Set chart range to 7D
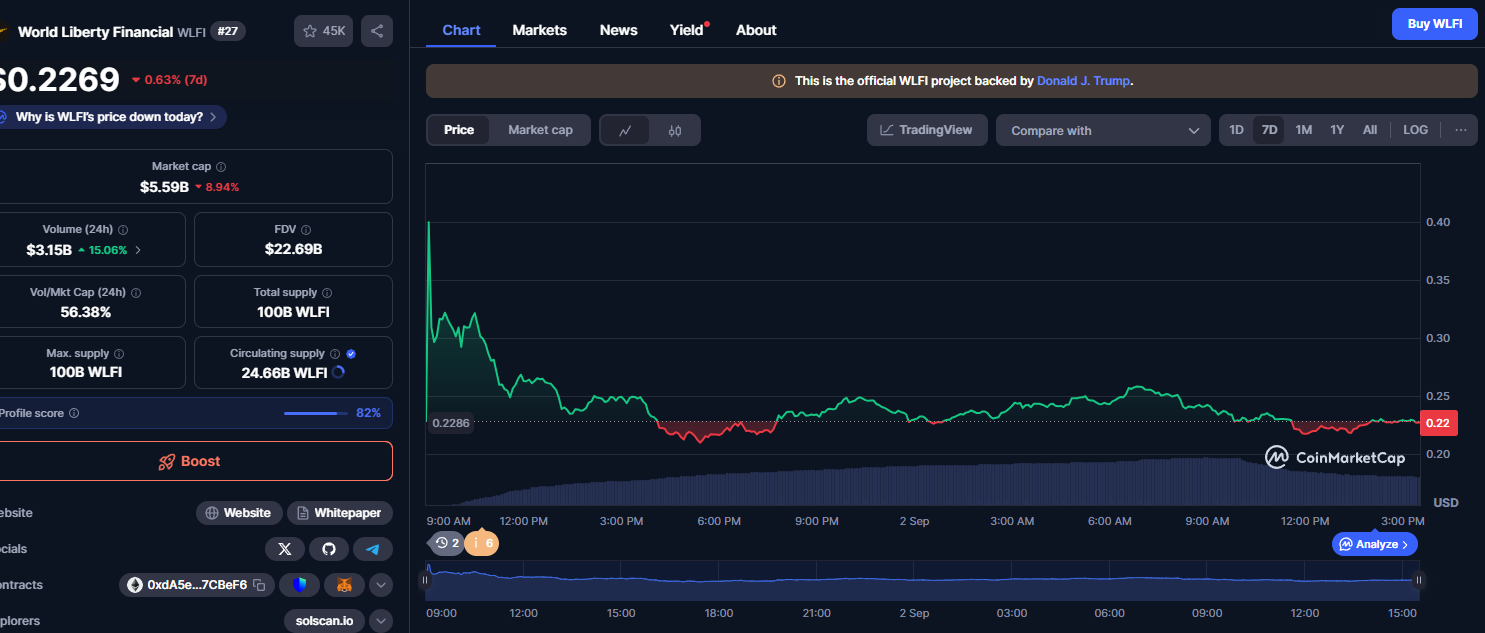Image resolution: width=1485 pixels, height=633 pixels. [1269, 130]
